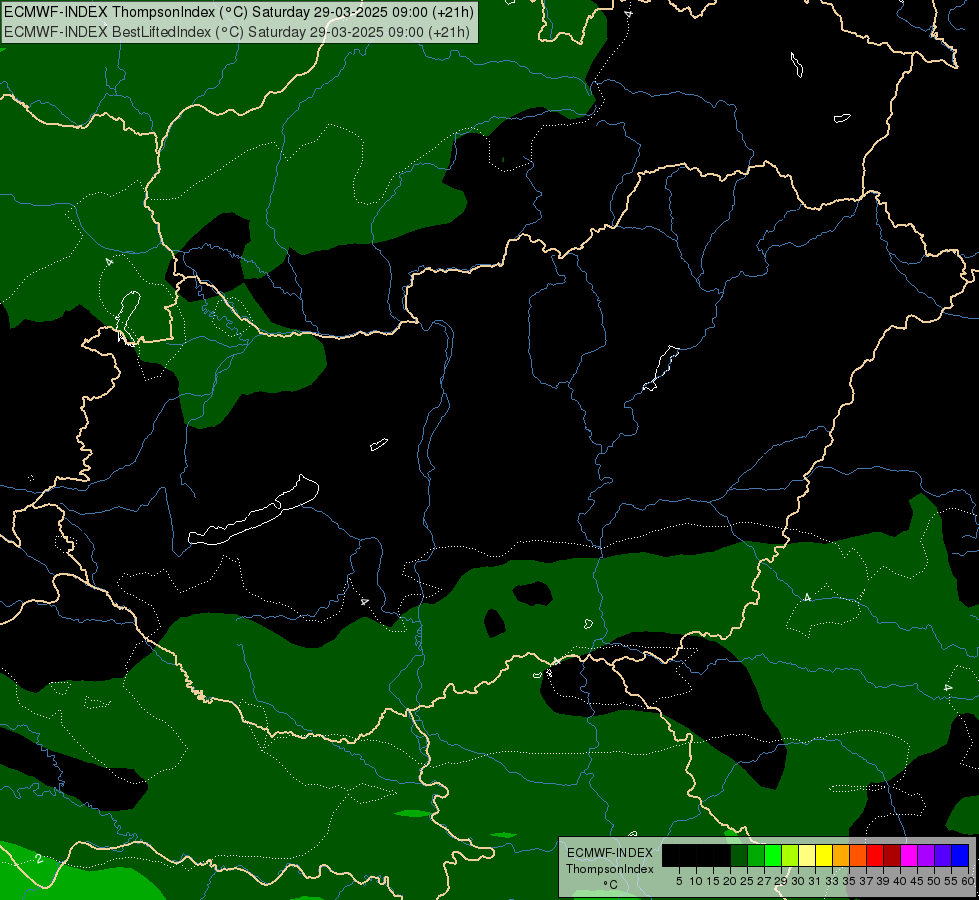The height and width of the screenshot is (900, 979).
Task: Click the legend tick value 33
Action: click(832, 881)
